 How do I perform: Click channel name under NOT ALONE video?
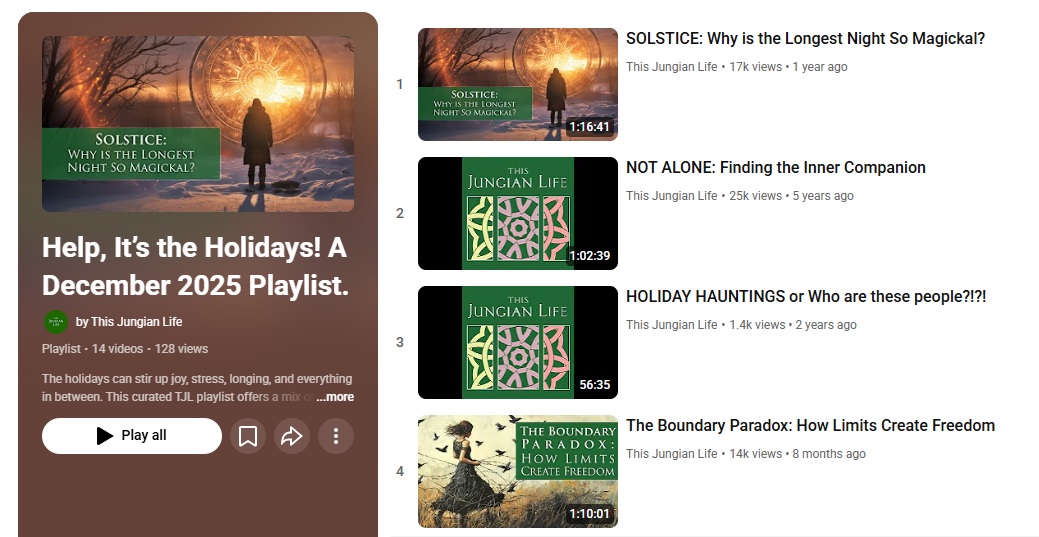click(671, 196)
